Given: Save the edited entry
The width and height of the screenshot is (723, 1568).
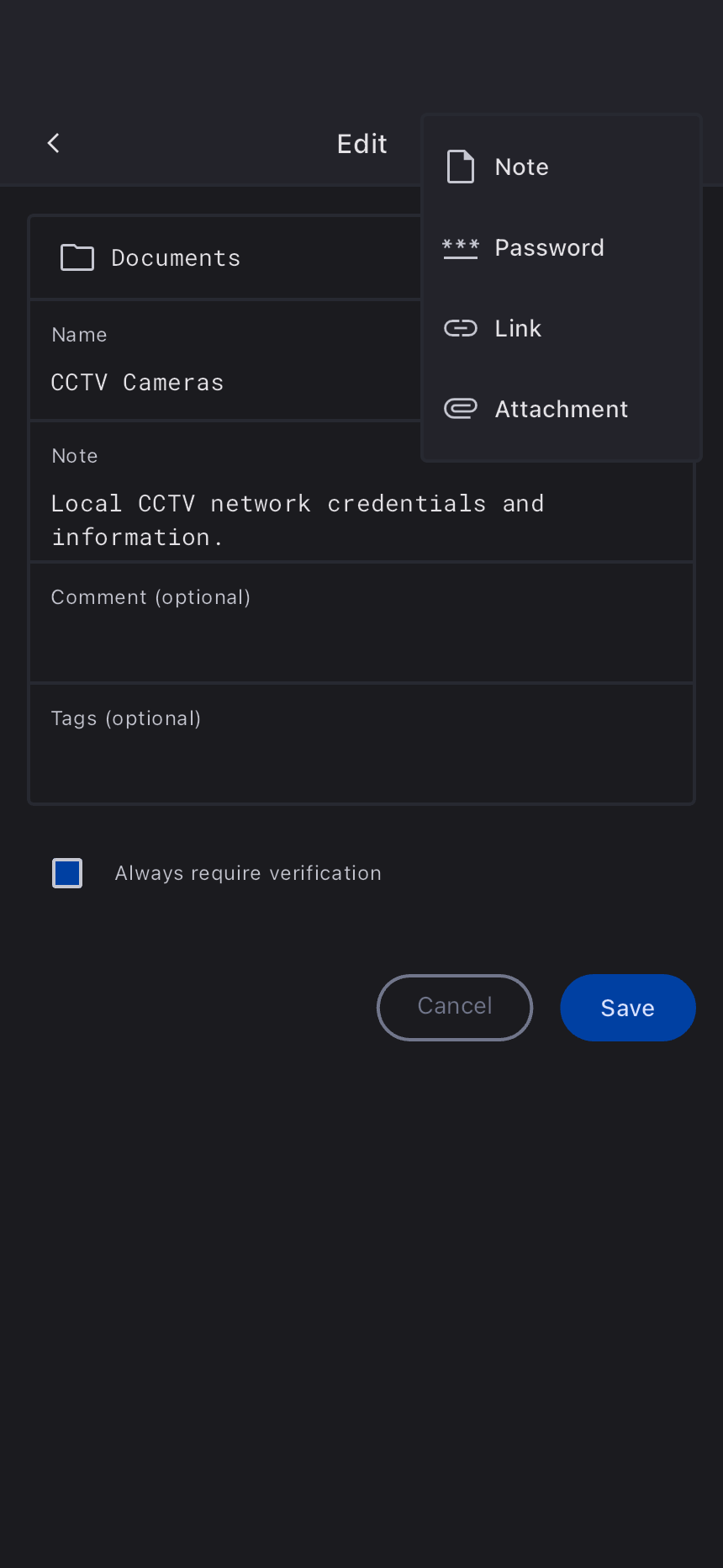Looking at the screenshot, I should click(627, 1008).
